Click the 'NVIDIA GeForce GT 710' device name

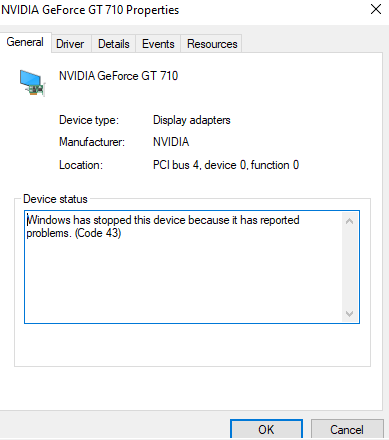[119, 76]
